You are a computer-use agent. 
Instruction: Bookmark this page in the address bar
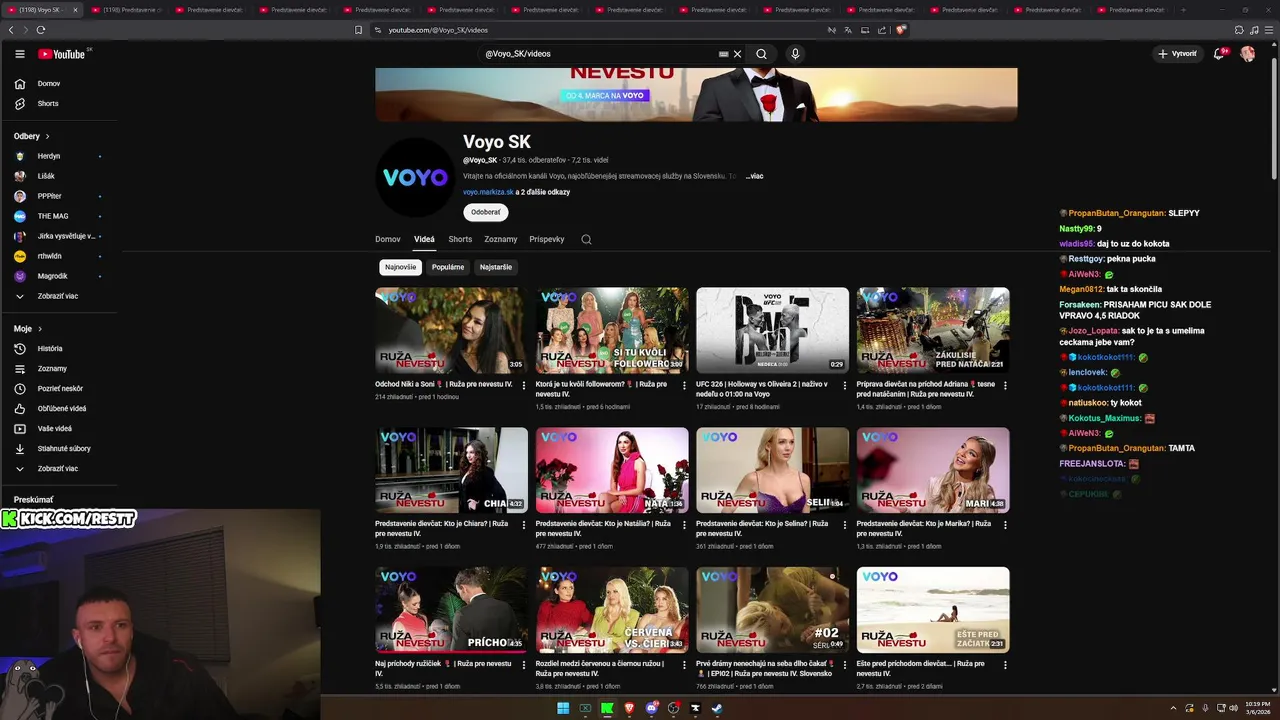pyautogui.click(x=358, y=30)
